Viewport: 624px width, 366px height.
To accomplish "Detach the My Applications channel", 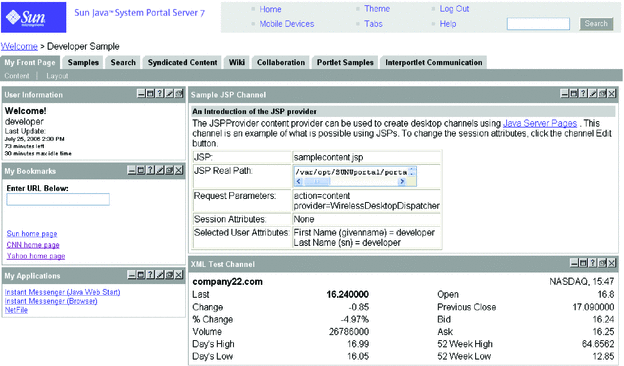I will click(x=170, y=275).
